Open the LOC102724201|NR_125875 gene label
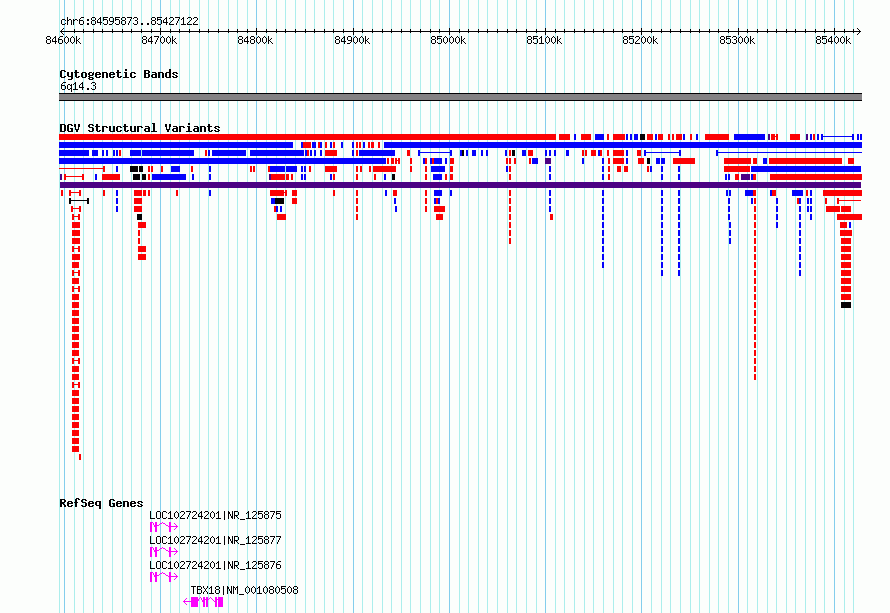This screenshot has width=890, height=613. 215,515
